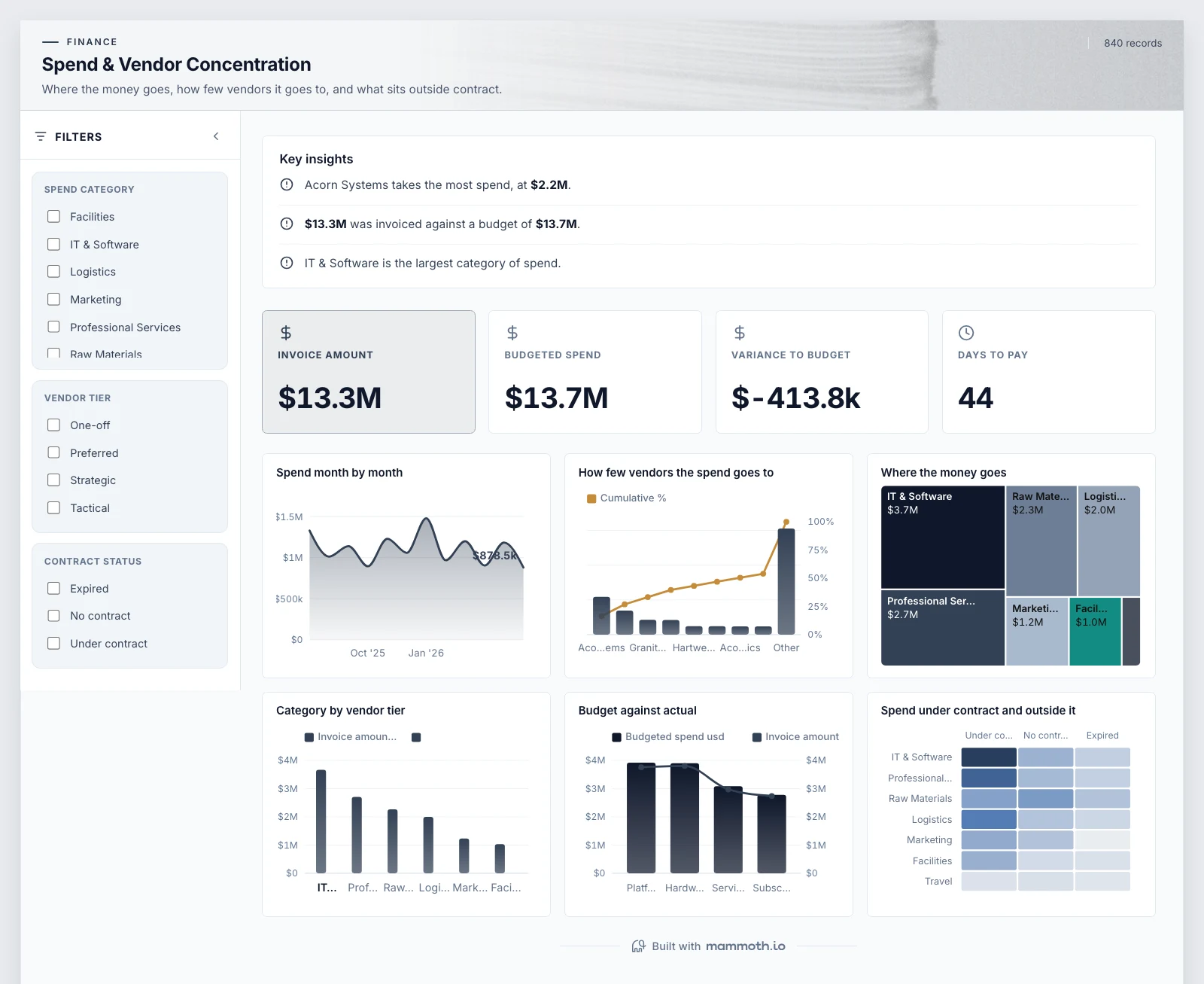
Task: Enable the Marketing category filter
Action: [53, 300]
